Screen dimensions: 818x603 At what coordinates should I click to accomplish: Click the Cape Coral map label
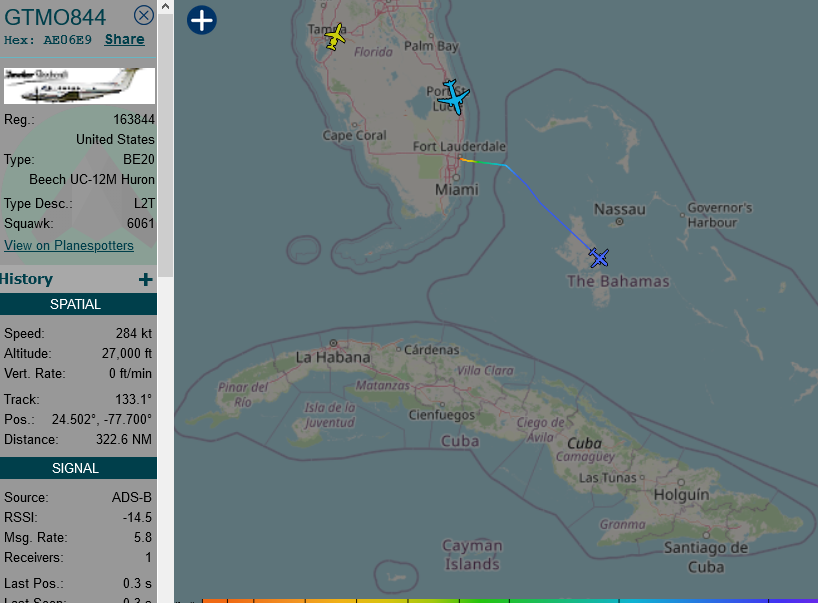(355, 136)
